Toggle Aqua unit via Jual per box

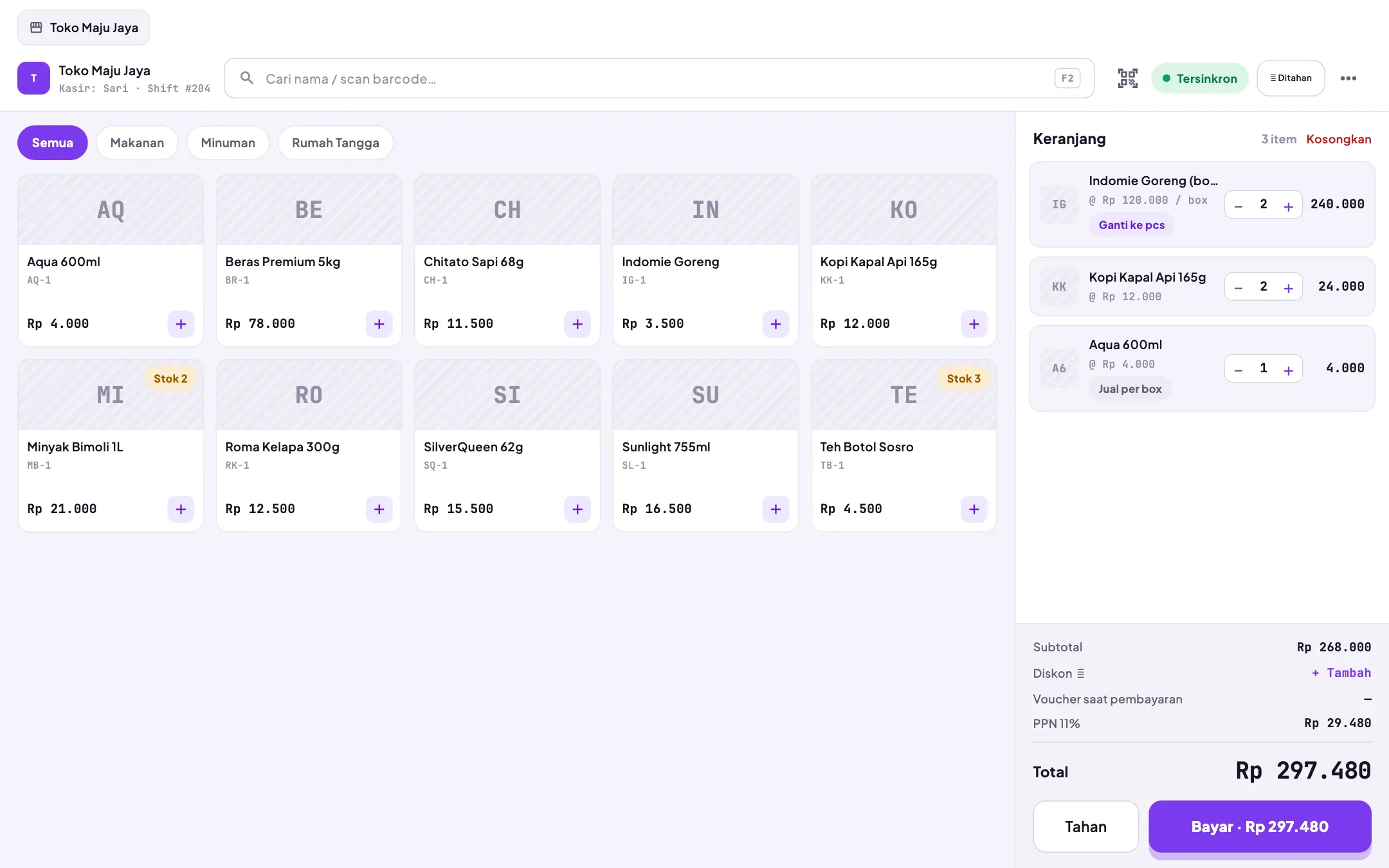coord(1130,389)
